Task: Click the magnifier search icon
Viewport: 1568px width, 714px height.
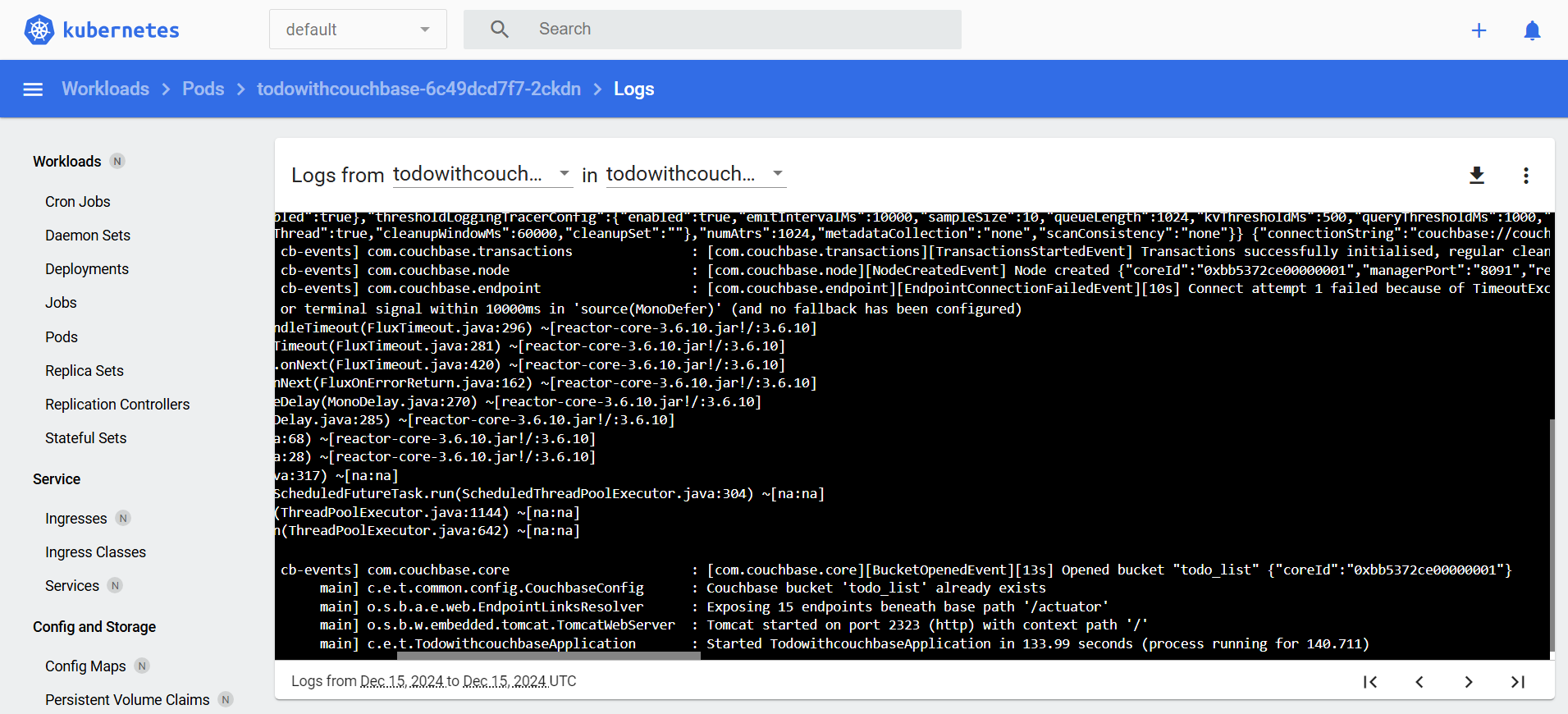Action: click(x=500, y=30)
